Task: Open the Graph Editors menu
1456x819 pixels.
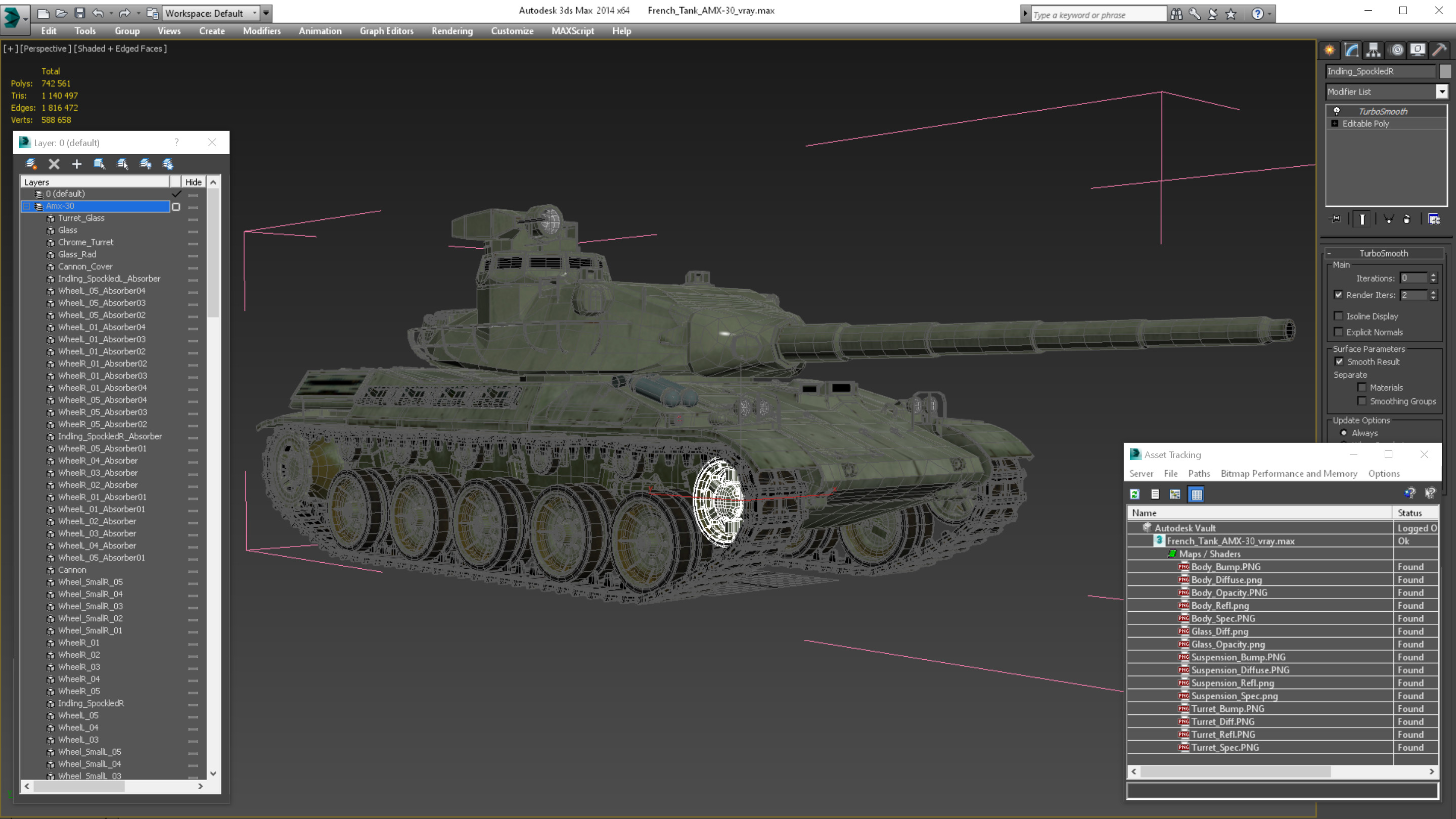Action: (387, 31)
